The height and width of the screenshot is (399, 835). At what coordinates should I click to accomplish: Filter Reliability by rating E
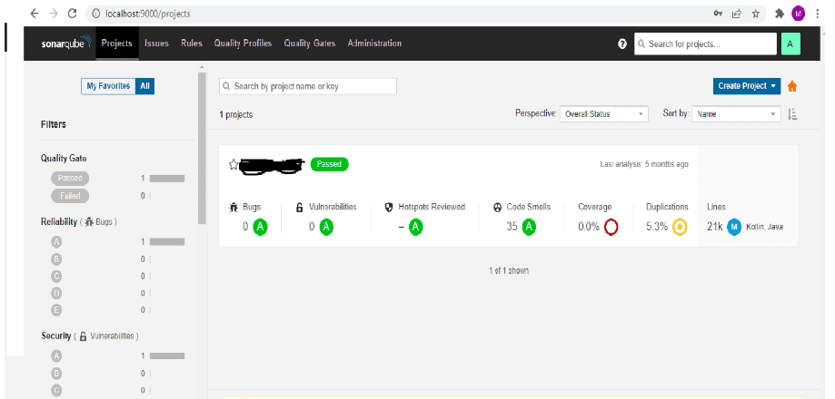pos(56,310)
